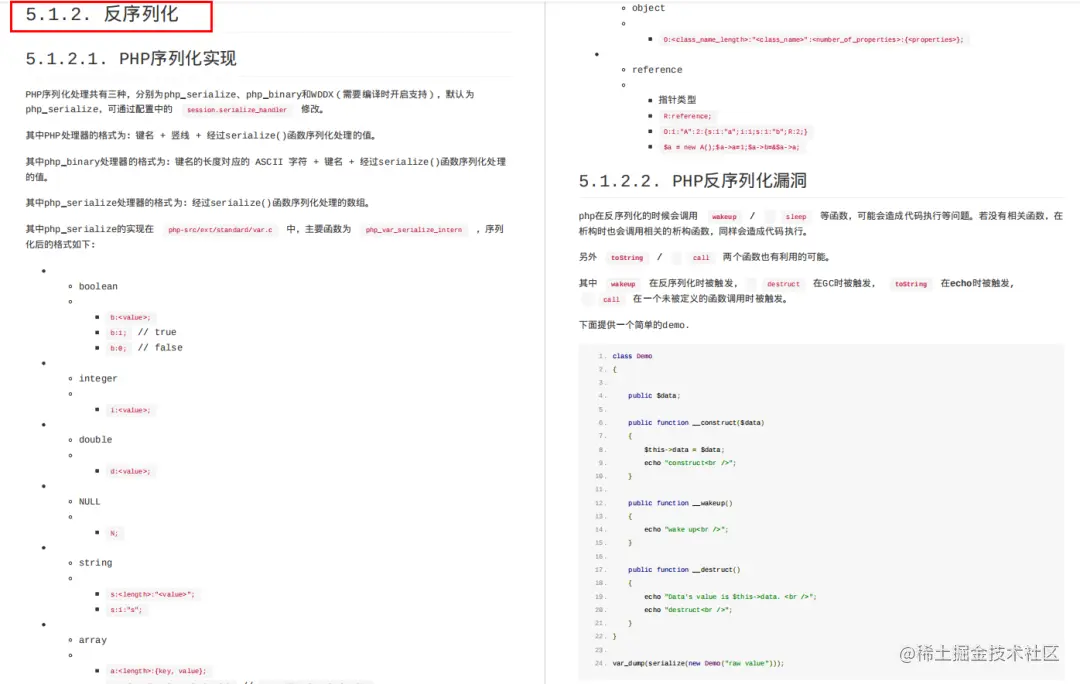Image resolution: width=1080 pixels, height=684 pixels.
Task: Click code line "public $data;"
Action: click(654, 395)
